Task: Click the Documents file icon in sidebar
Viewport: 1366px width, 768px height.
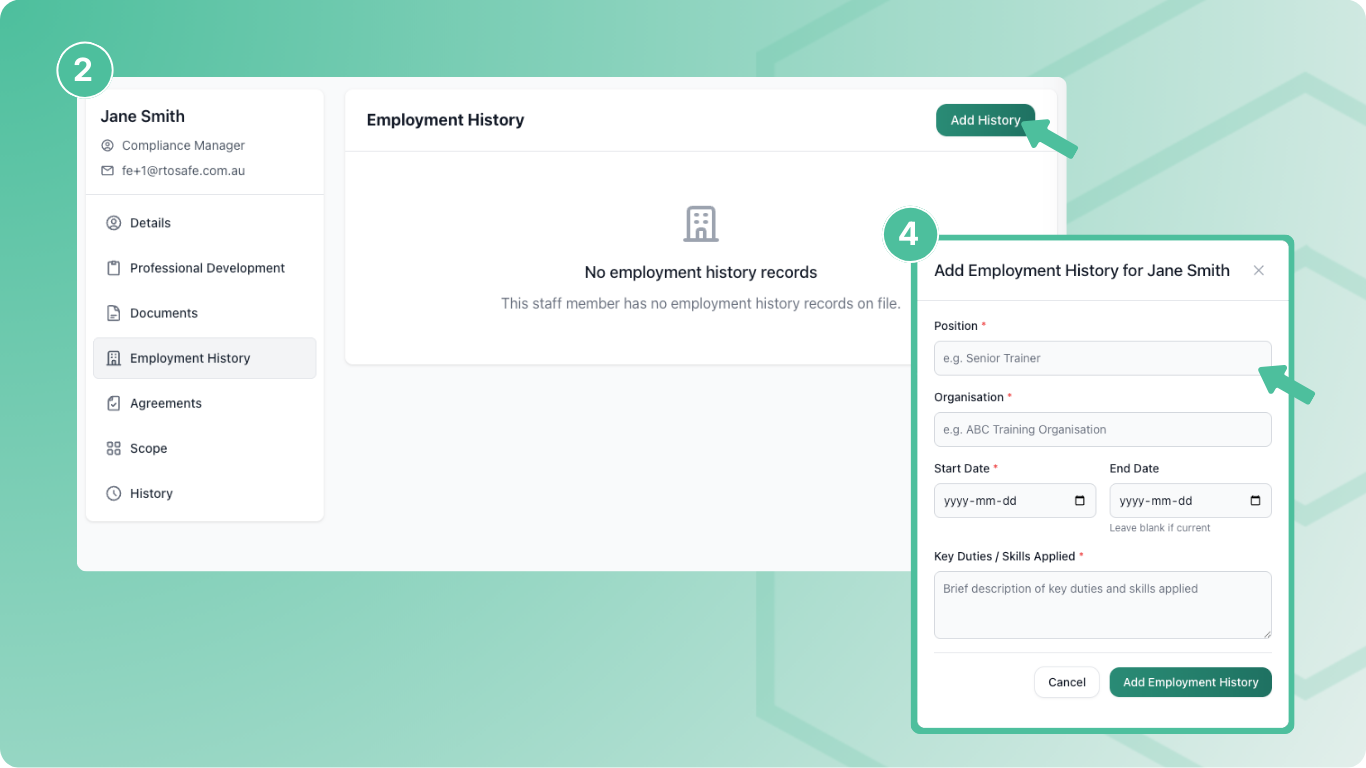Action: [x=113, y=312]
